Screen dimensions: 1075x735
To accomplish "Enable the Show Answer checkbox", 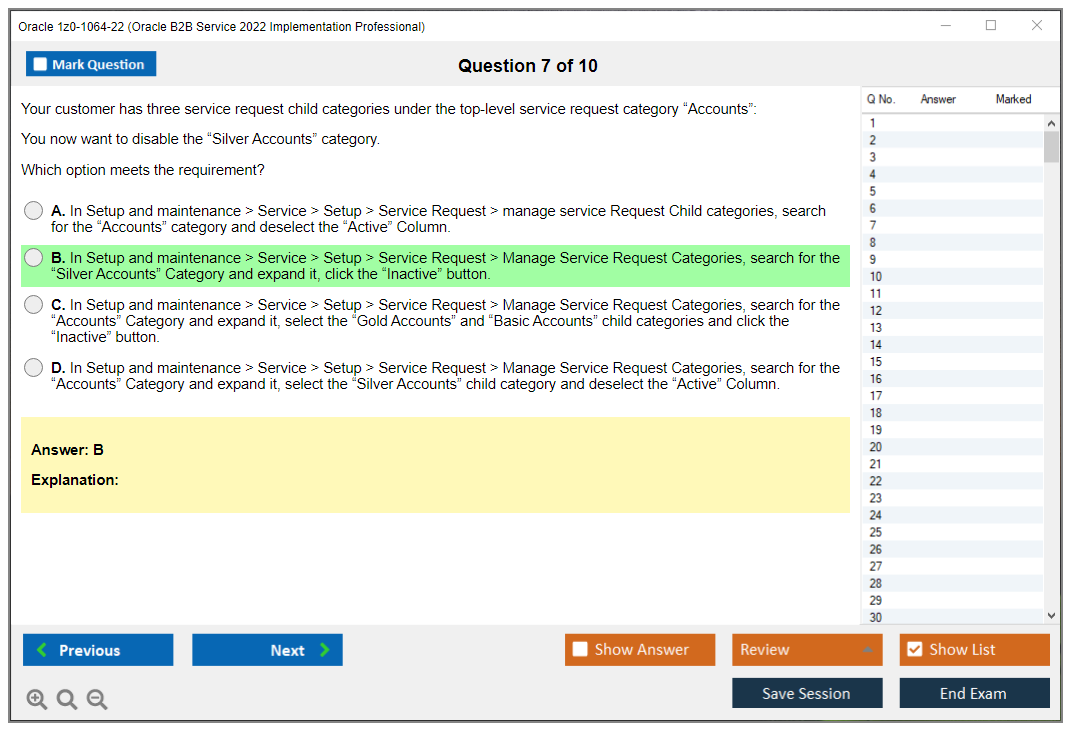I will coord(580,650).
